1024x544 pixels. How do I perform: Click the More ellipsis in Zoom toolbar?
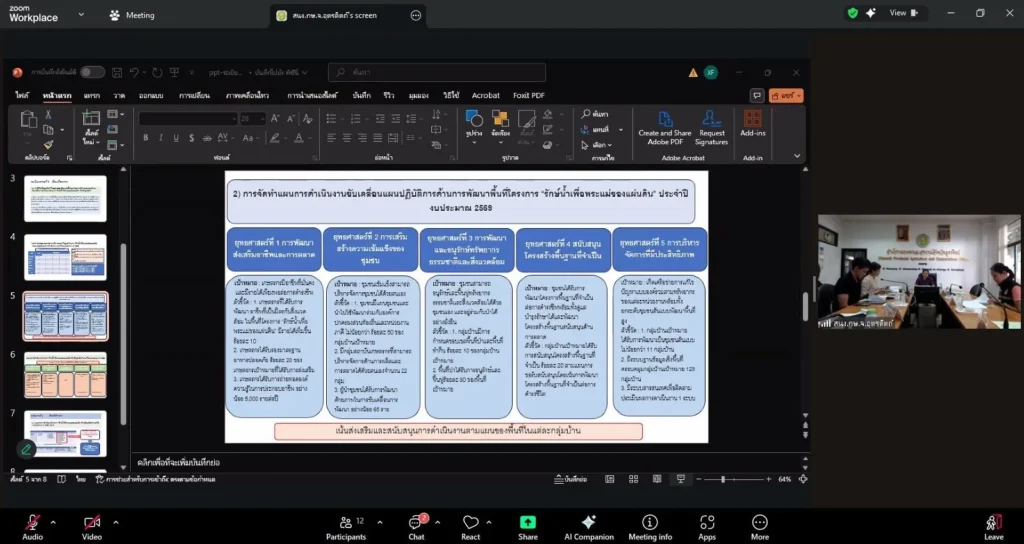[760, 523]
